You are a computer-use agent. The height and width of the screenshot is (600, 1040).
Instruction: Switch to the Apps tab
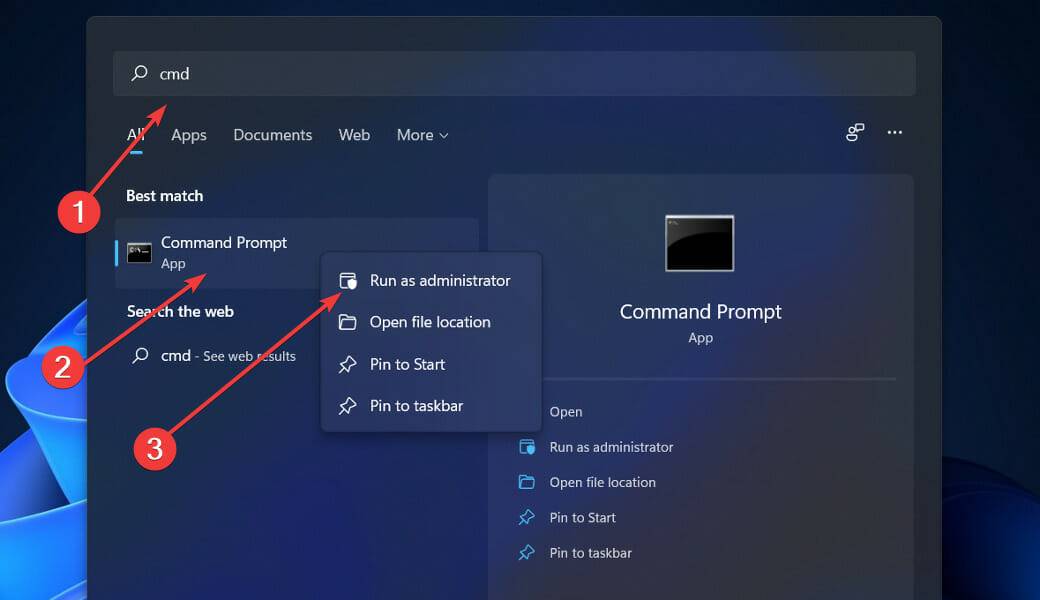[x=188, y=134]
